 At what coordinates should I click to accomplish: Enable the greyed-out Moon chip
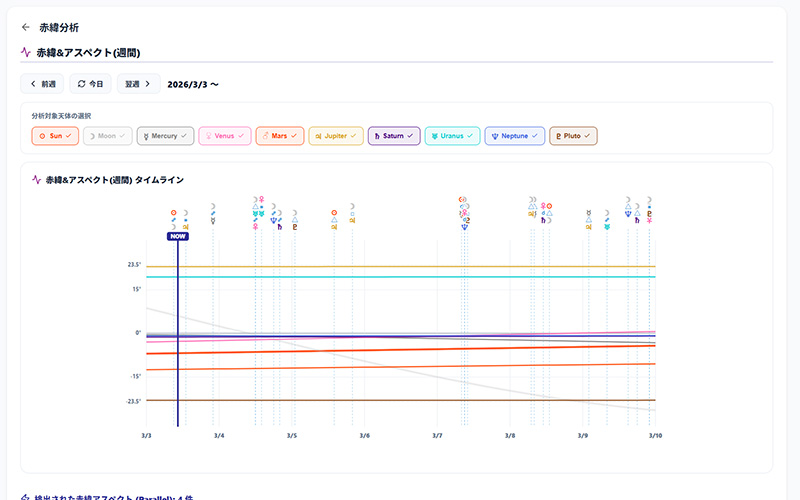point(107,135)
